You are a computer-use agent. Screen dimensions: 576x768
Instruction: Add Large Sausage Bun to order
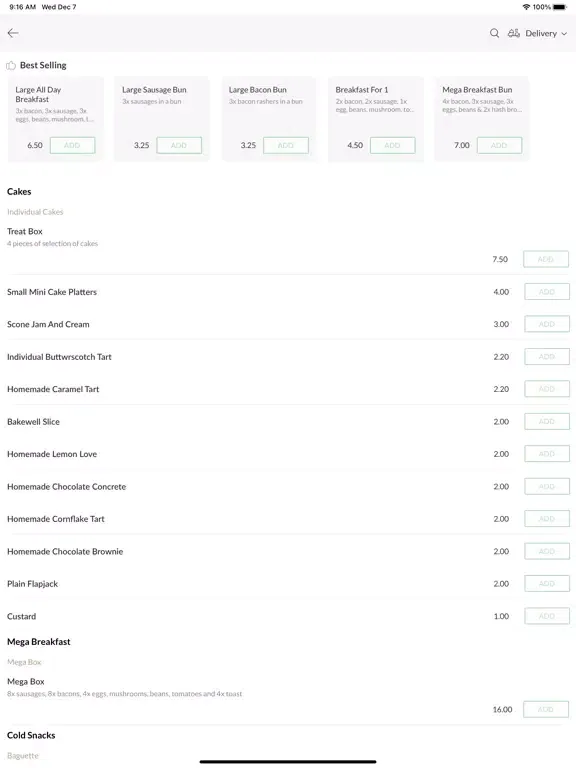[x=179, y=145]
